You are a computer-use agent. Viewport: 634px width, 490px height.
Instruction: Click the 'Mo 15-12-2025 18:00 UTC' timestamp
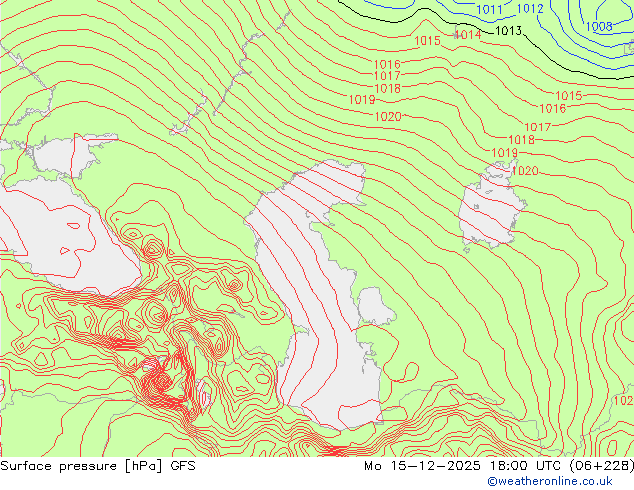tap(463, 466)
